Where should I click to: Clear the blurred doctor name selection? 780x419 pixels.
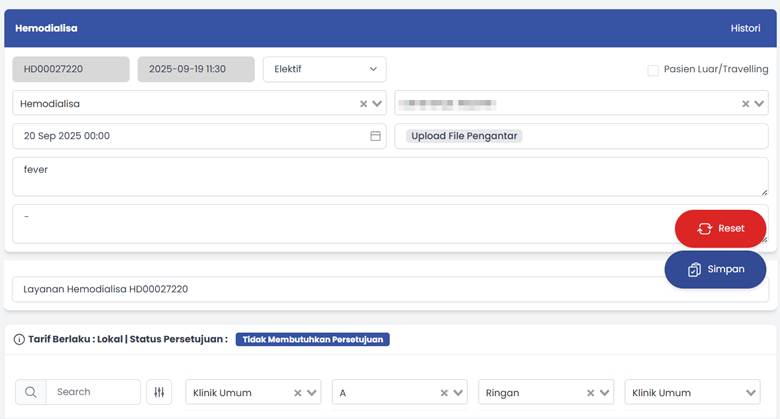click(745, 104)
